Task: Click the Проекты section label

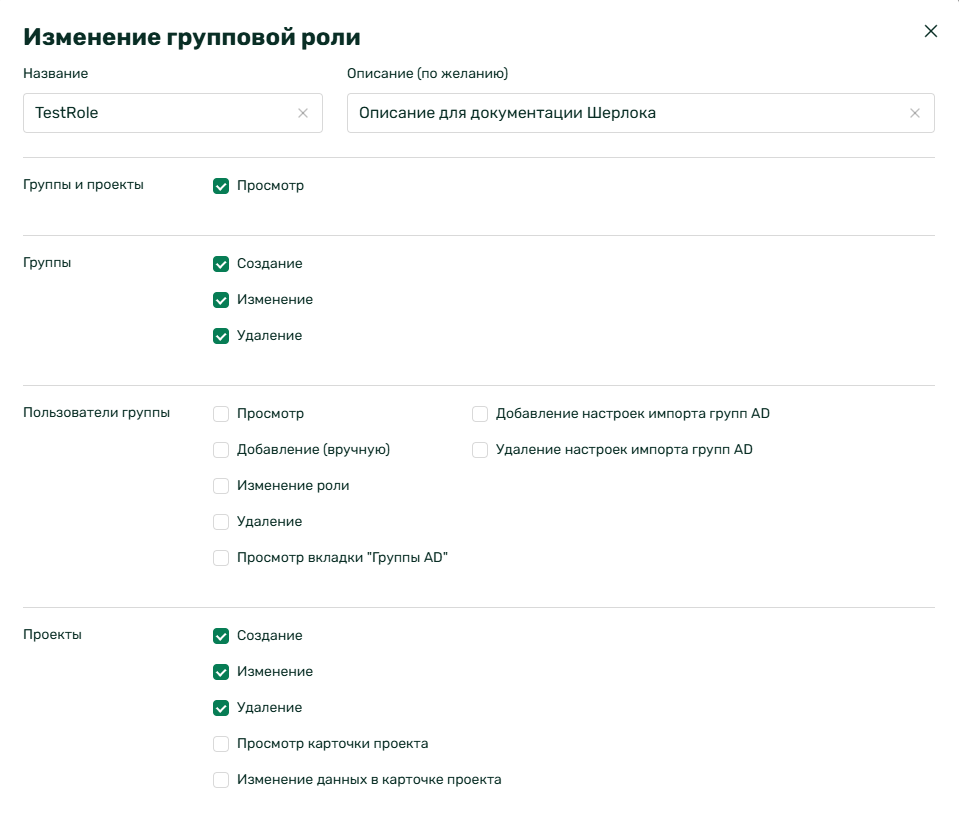Action: point(53,634)
